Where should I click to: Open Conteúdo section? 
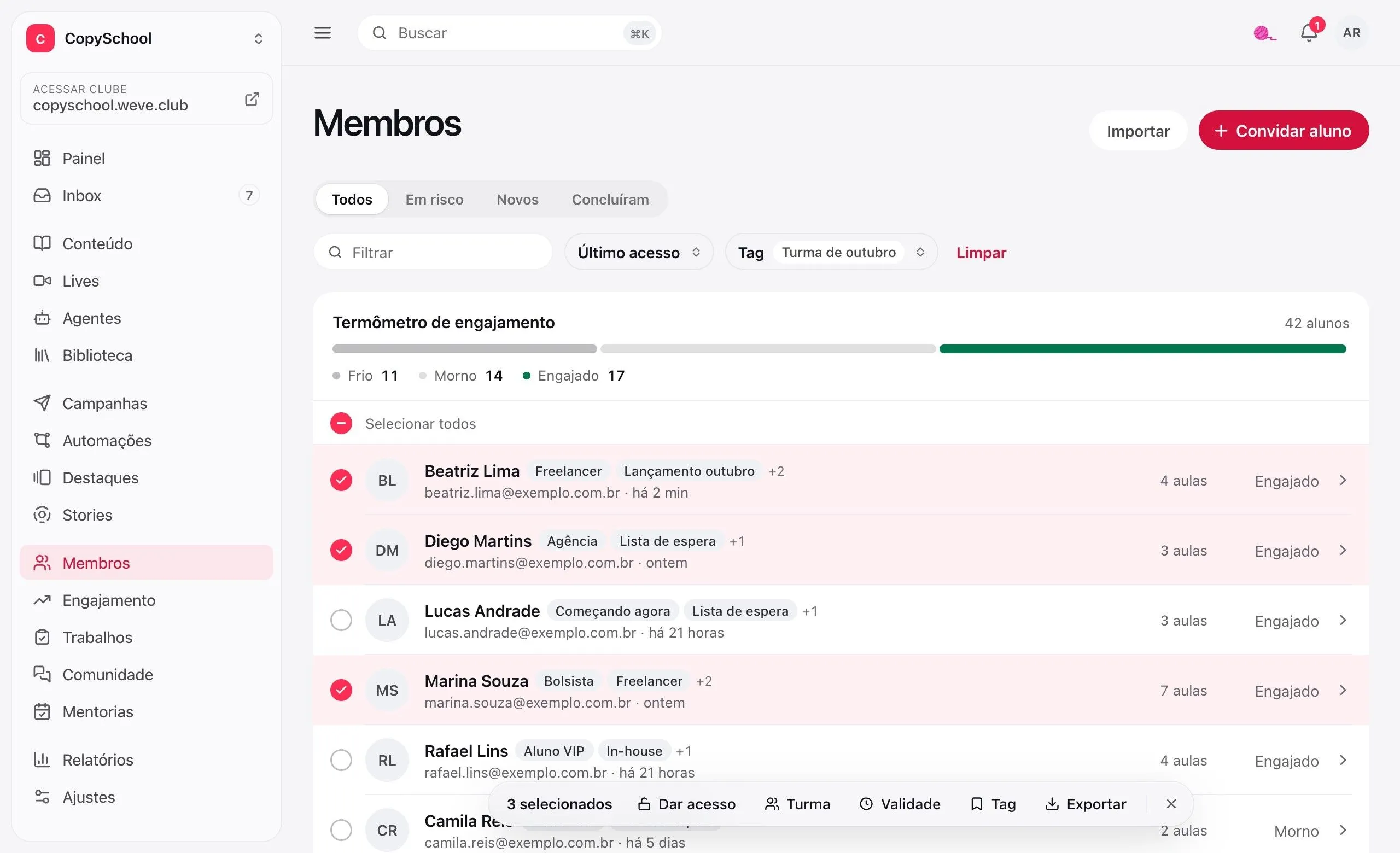coord(146,244)
